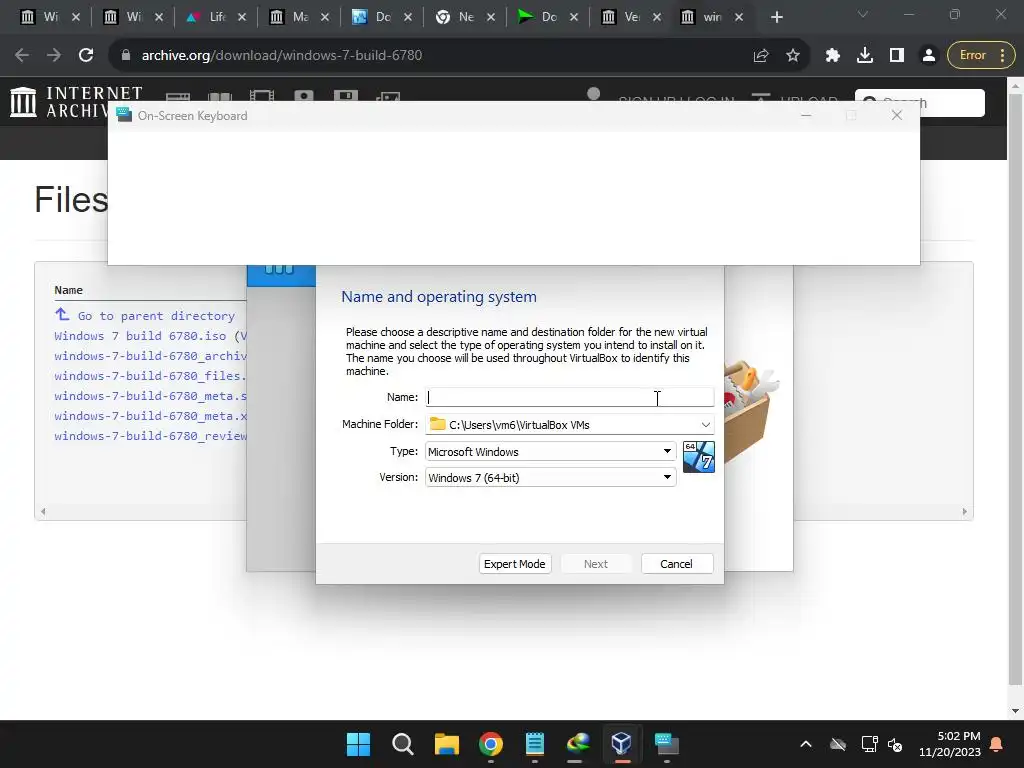
Task: Switch to the Ne tab
Action: [464, 18]
